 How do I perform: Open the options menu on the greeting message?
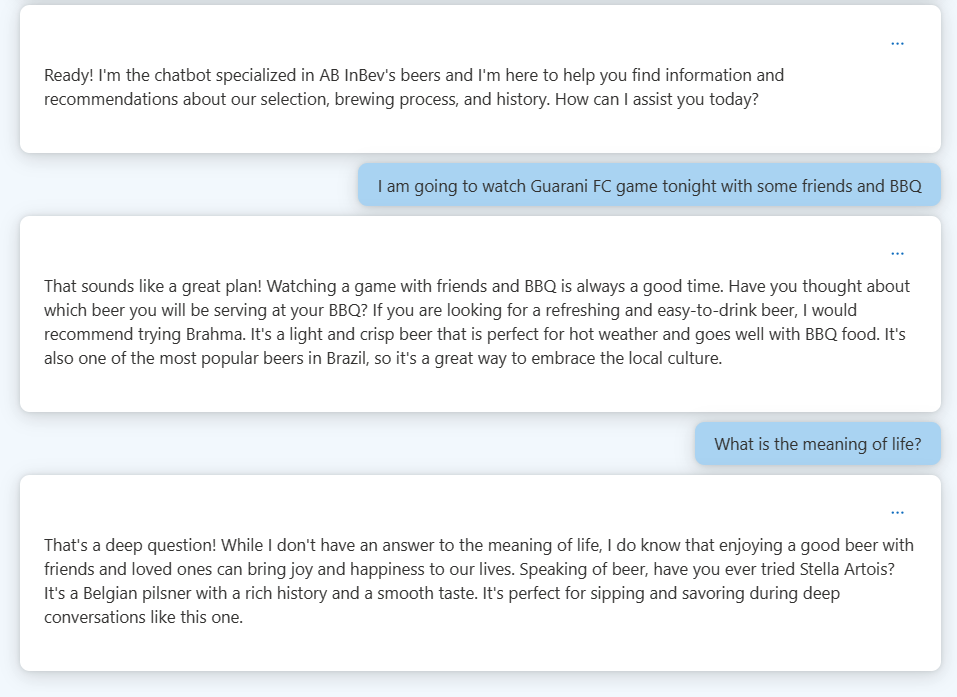point(897,44)
